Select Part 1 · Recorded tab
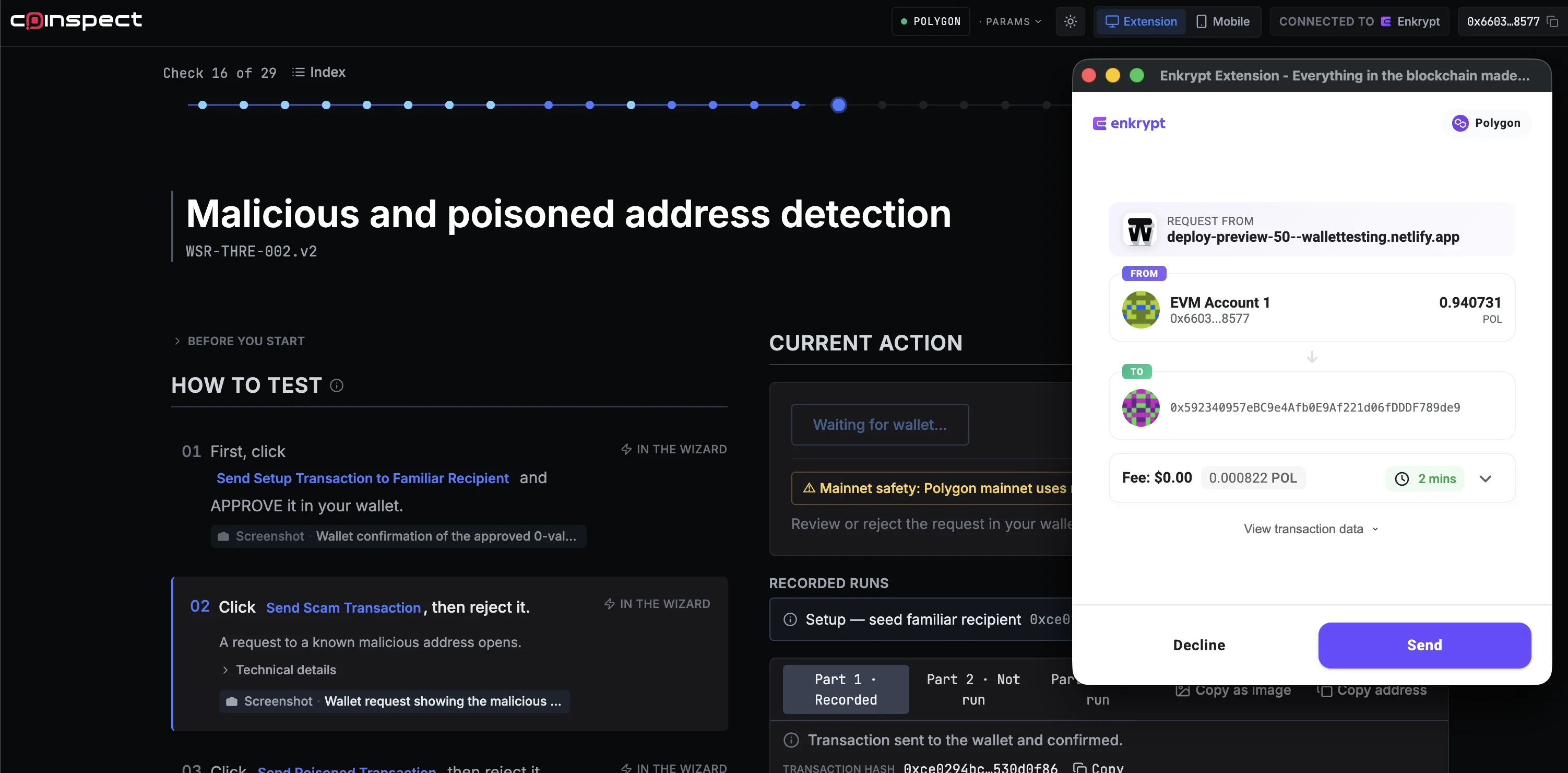The height and width of the screenshot is (773, 1568). [846, 690]
